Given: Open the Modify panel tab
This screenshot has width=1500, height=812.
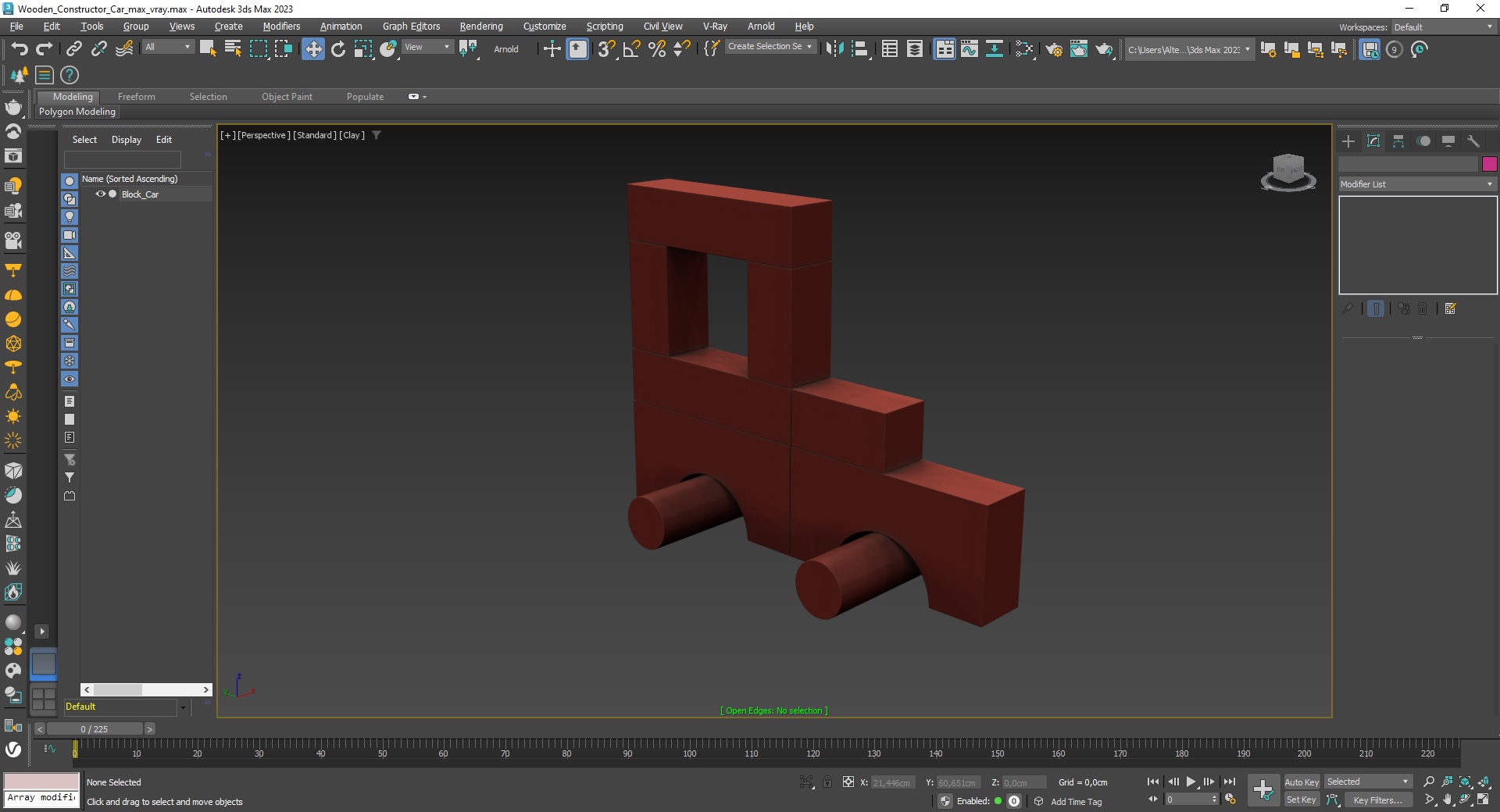Looking at the screenshot, I should tap(1373, 141).
